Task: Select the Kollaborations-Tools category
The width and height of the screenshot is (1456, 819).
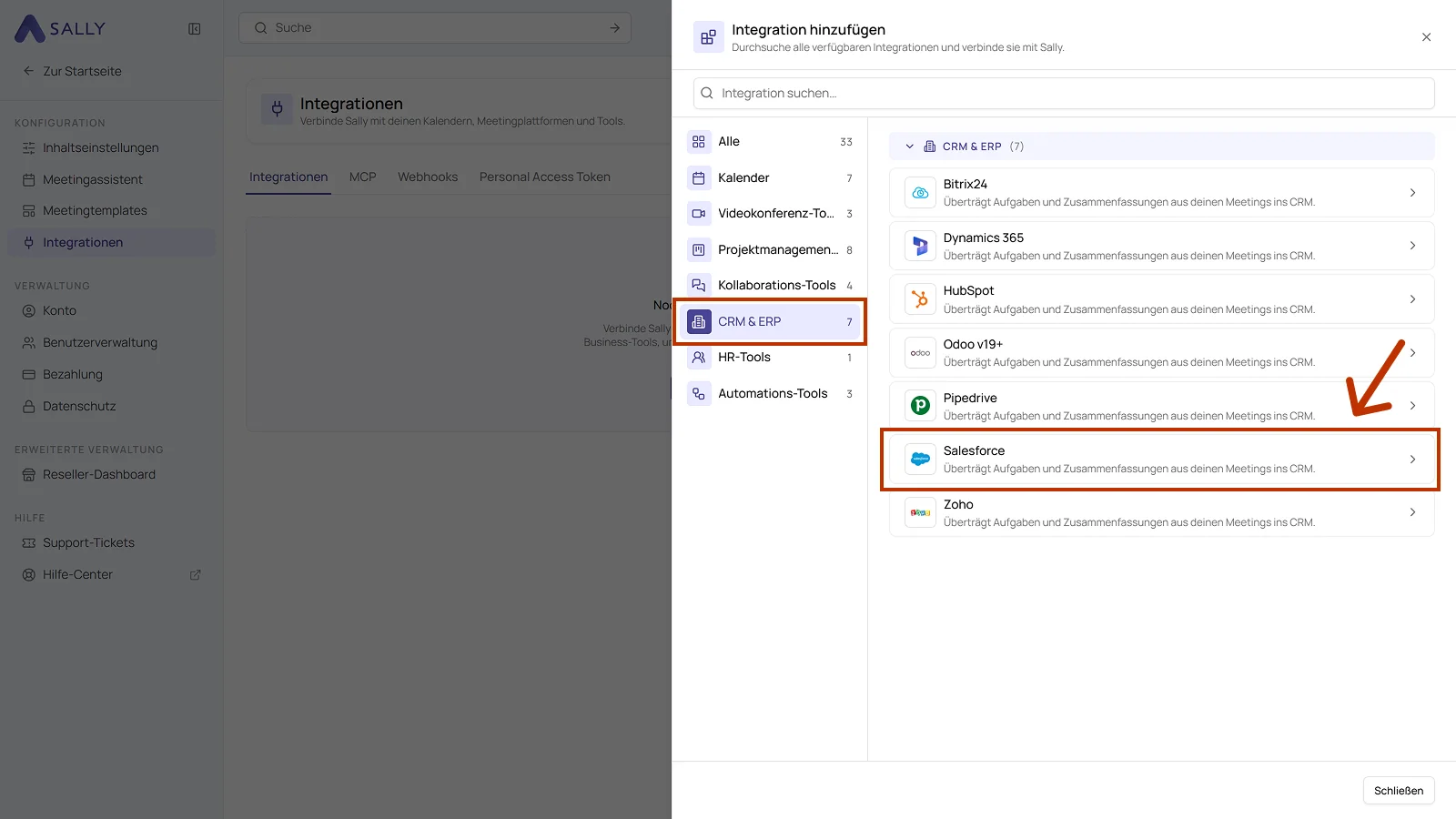Action: [x=770, y=286]
